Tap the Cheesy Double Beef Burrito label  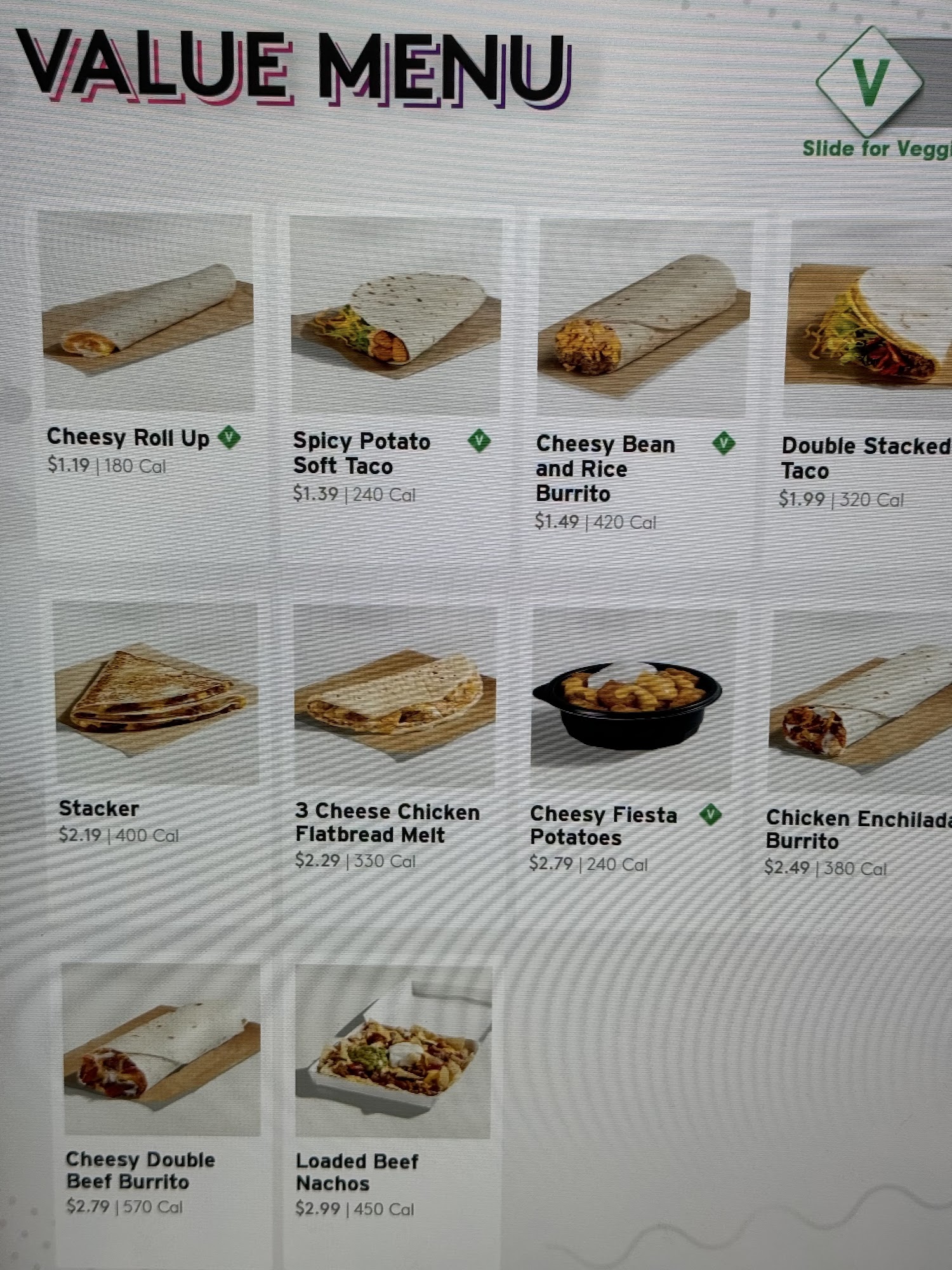(x=140, y=1170)
